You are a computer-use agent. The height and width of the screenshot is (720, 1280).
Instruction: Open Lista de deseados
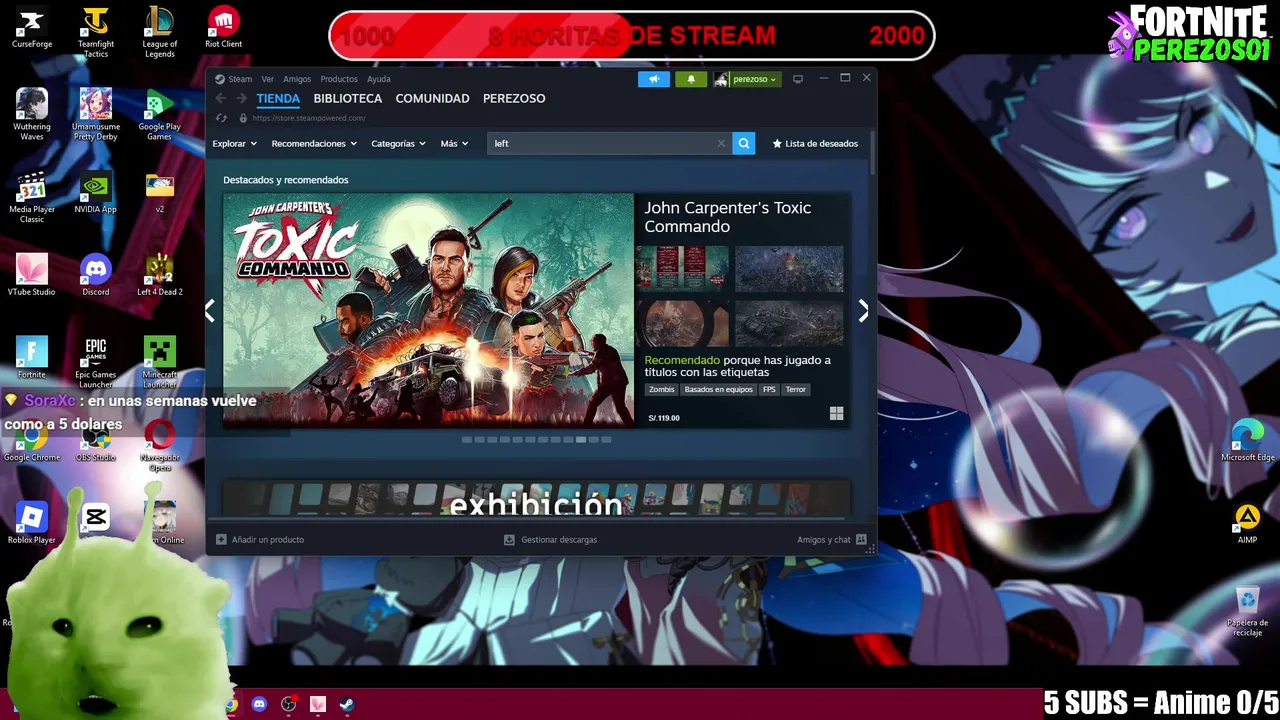click(x=815, y=143)
